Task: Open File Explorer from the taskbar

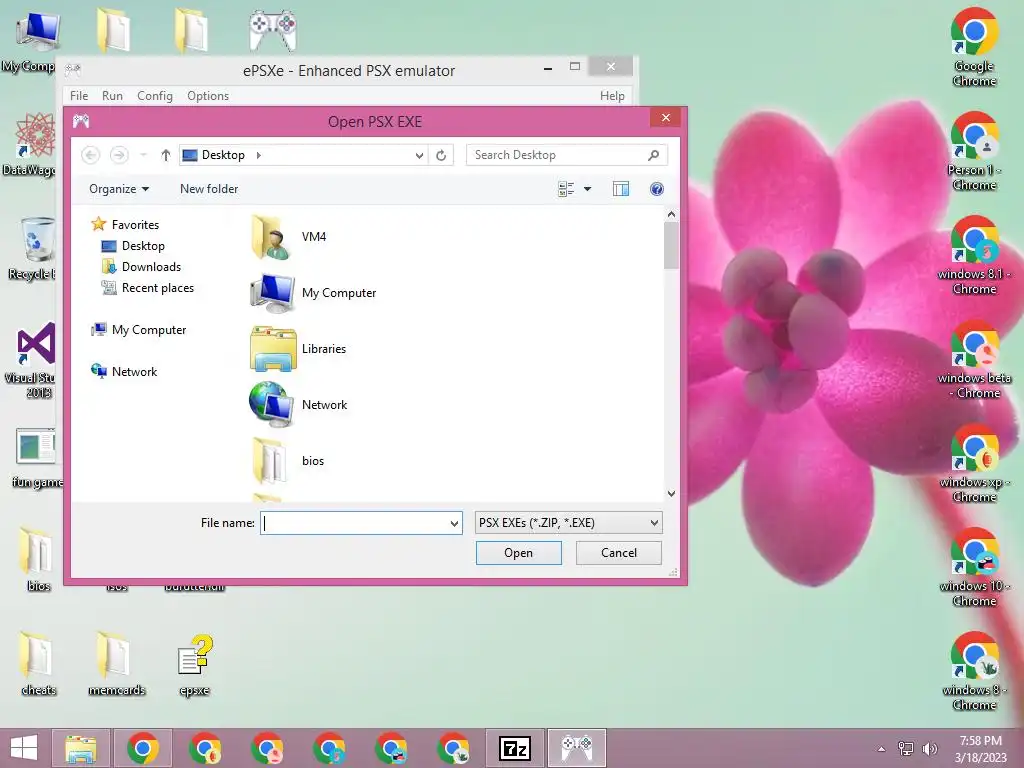Action: (81, 748)
